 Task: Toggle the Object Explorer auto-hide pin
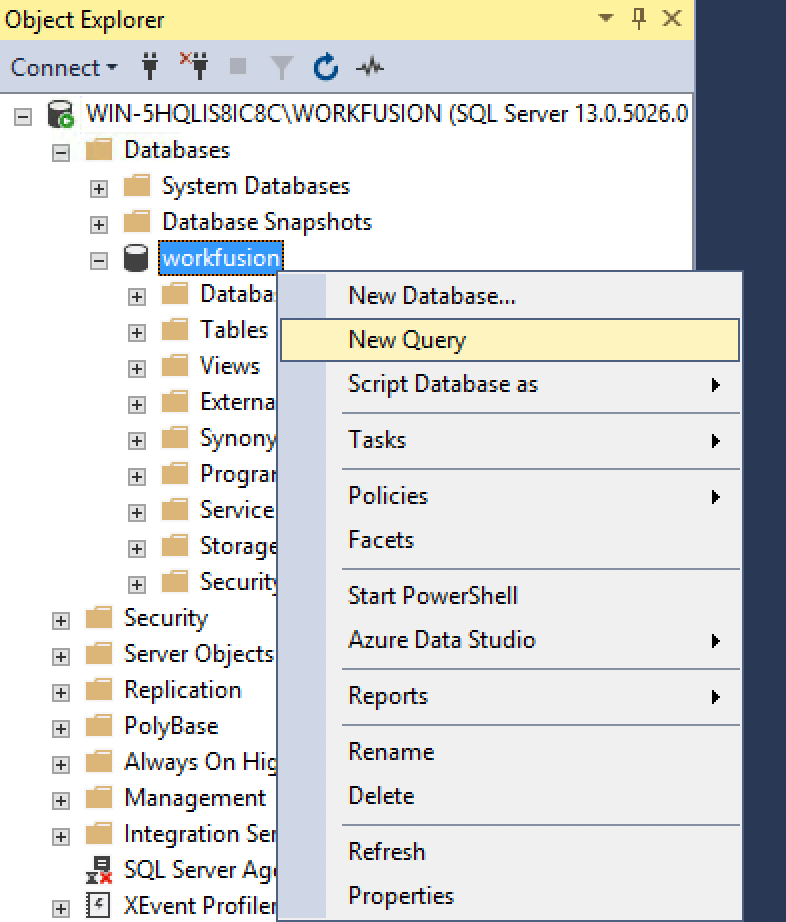[x=639, y=18]
